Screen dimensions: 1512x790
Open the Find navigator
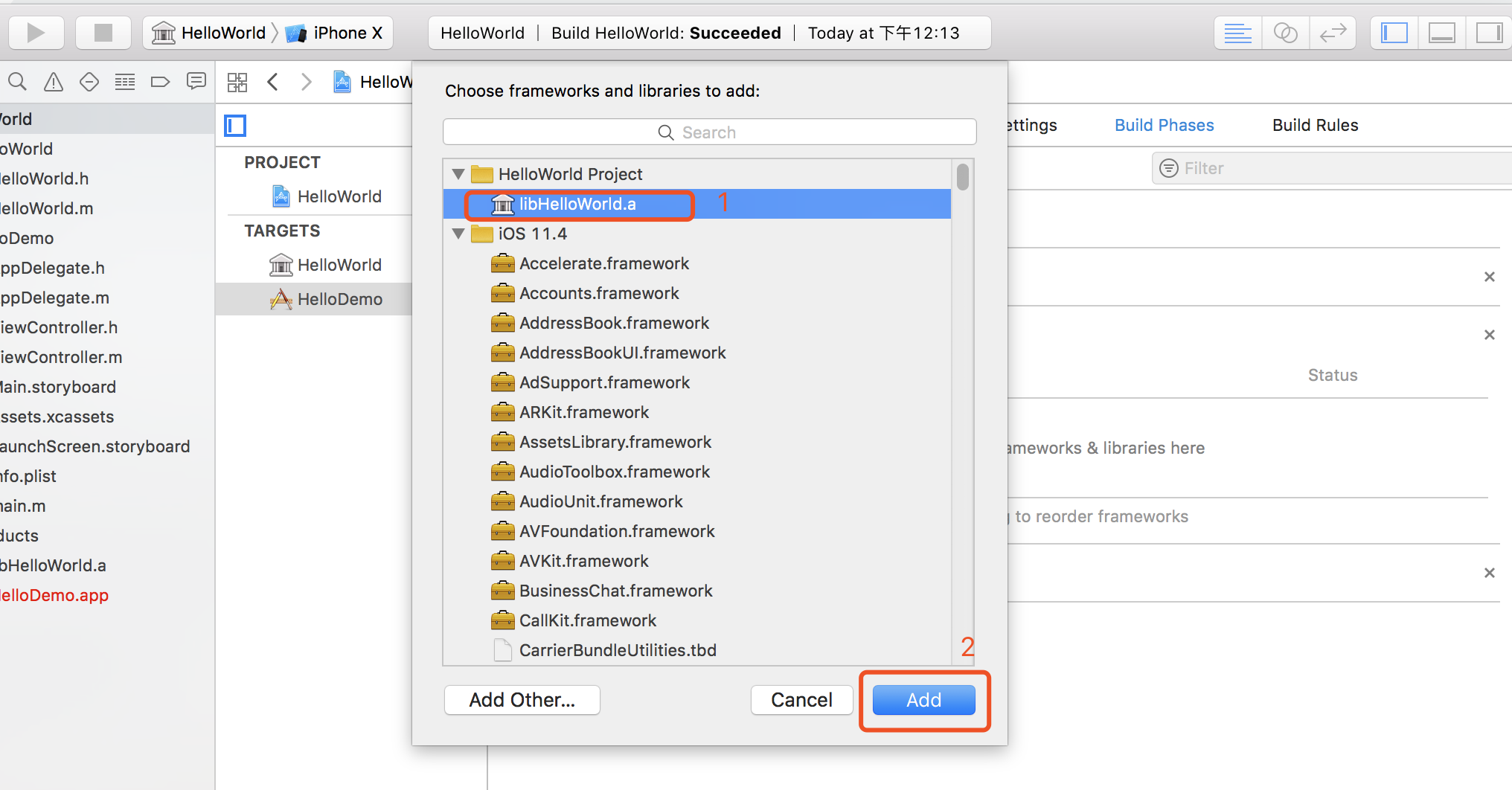[x=18, y=82]
